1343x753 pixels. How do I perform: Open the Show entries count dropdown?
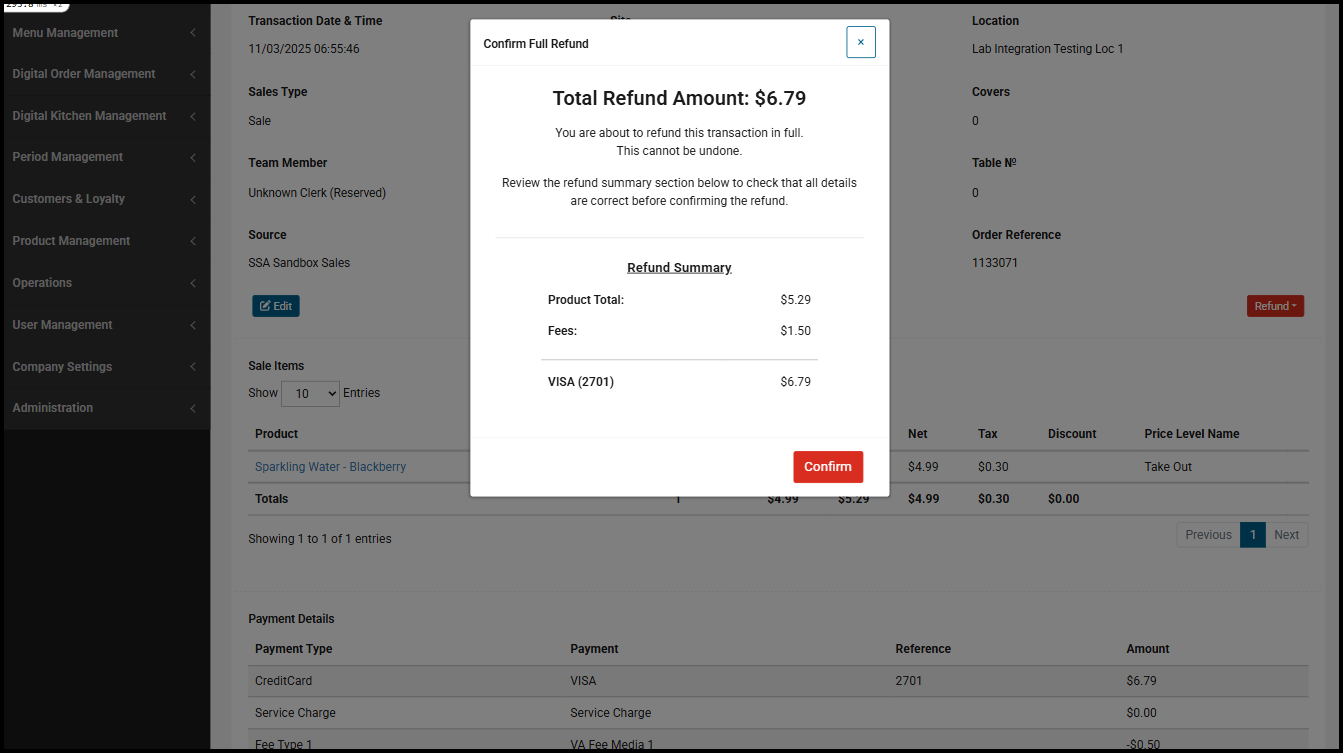(x=311, y=393)
